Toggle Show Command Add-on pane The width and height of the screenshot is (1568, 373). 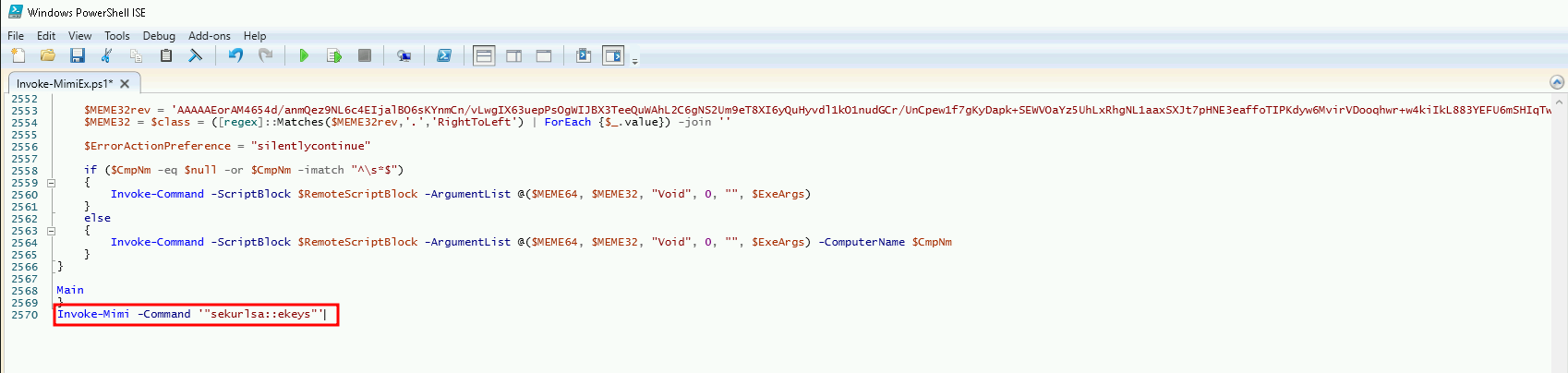coord(613,56)
